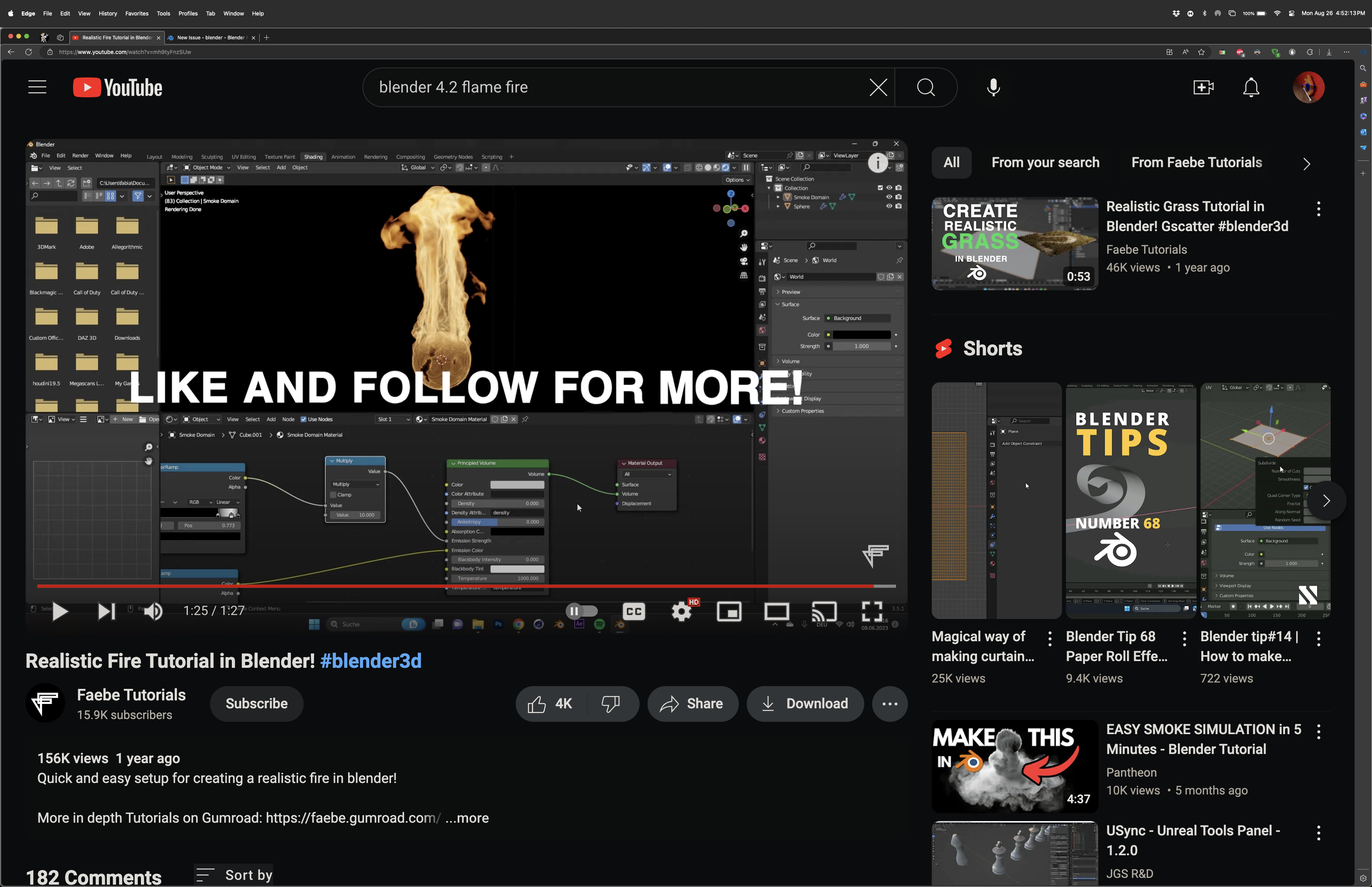Image resolution: width=1372 pixels, height=887 pixels.
Task: Open a new tab with the plus
Action: coord(266,37)
